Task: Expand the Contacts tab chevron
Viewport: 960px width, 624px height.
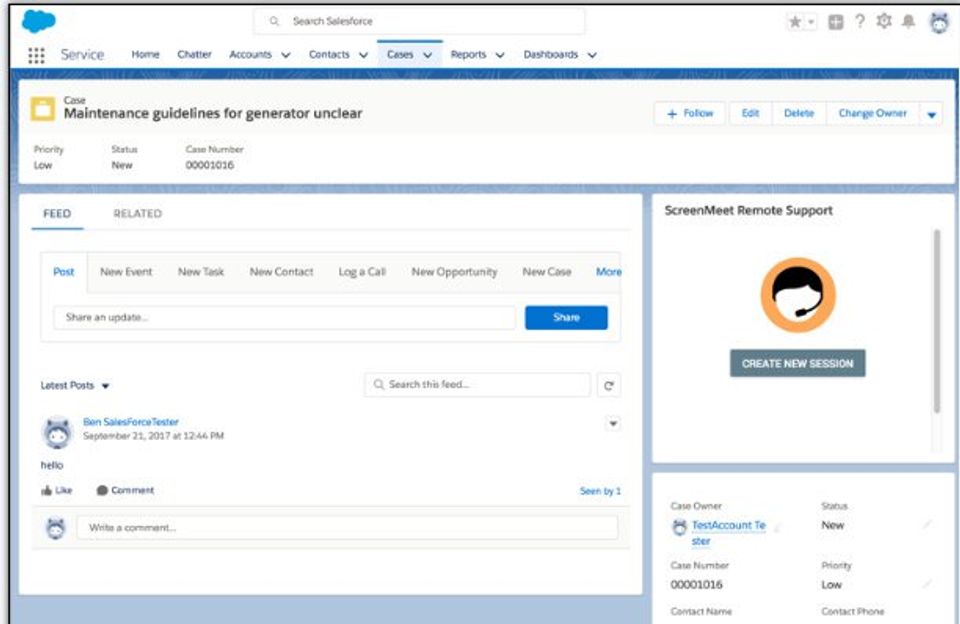Action: pyautogui.click(x=363, y=55)
